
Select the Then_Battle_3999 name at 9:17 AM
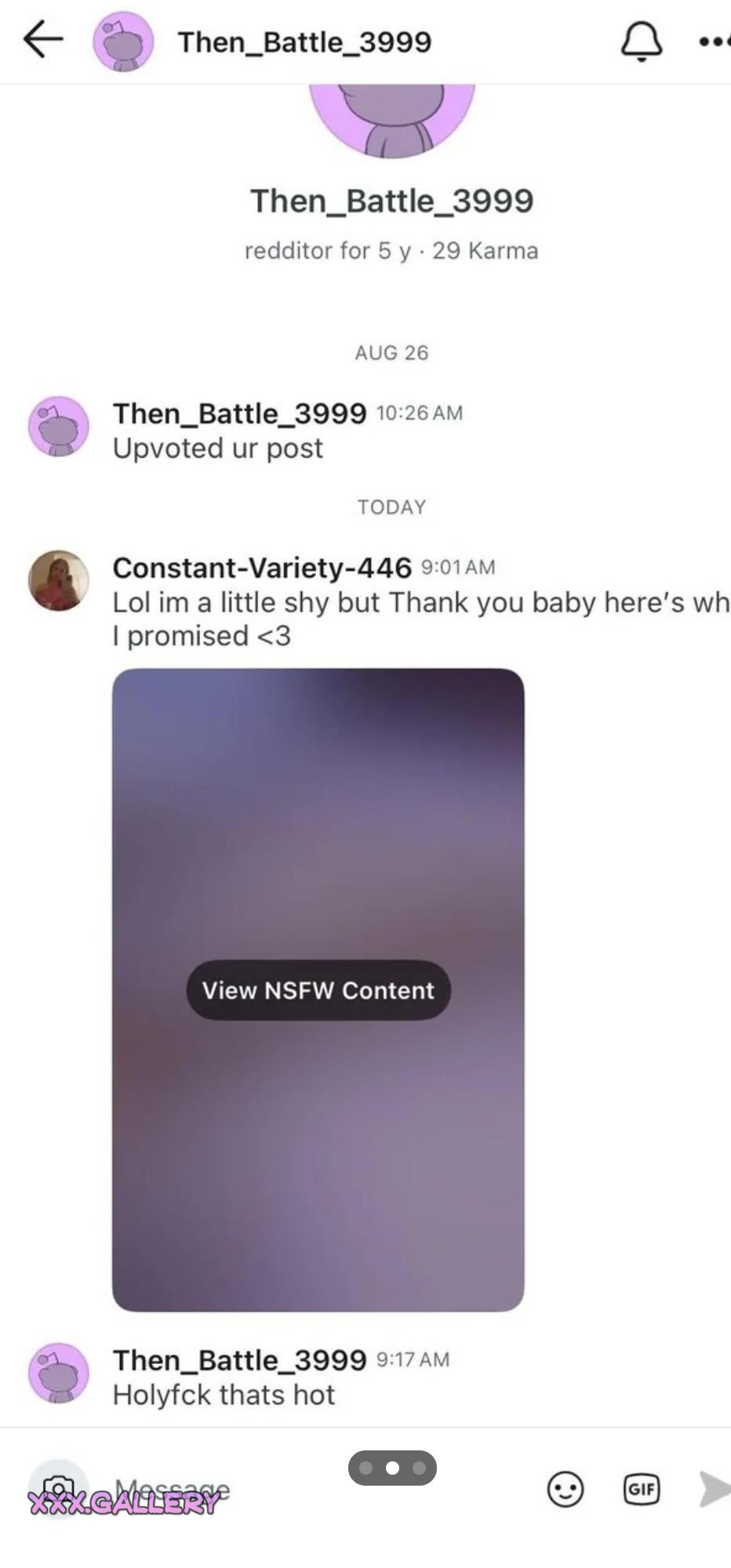239,1359
